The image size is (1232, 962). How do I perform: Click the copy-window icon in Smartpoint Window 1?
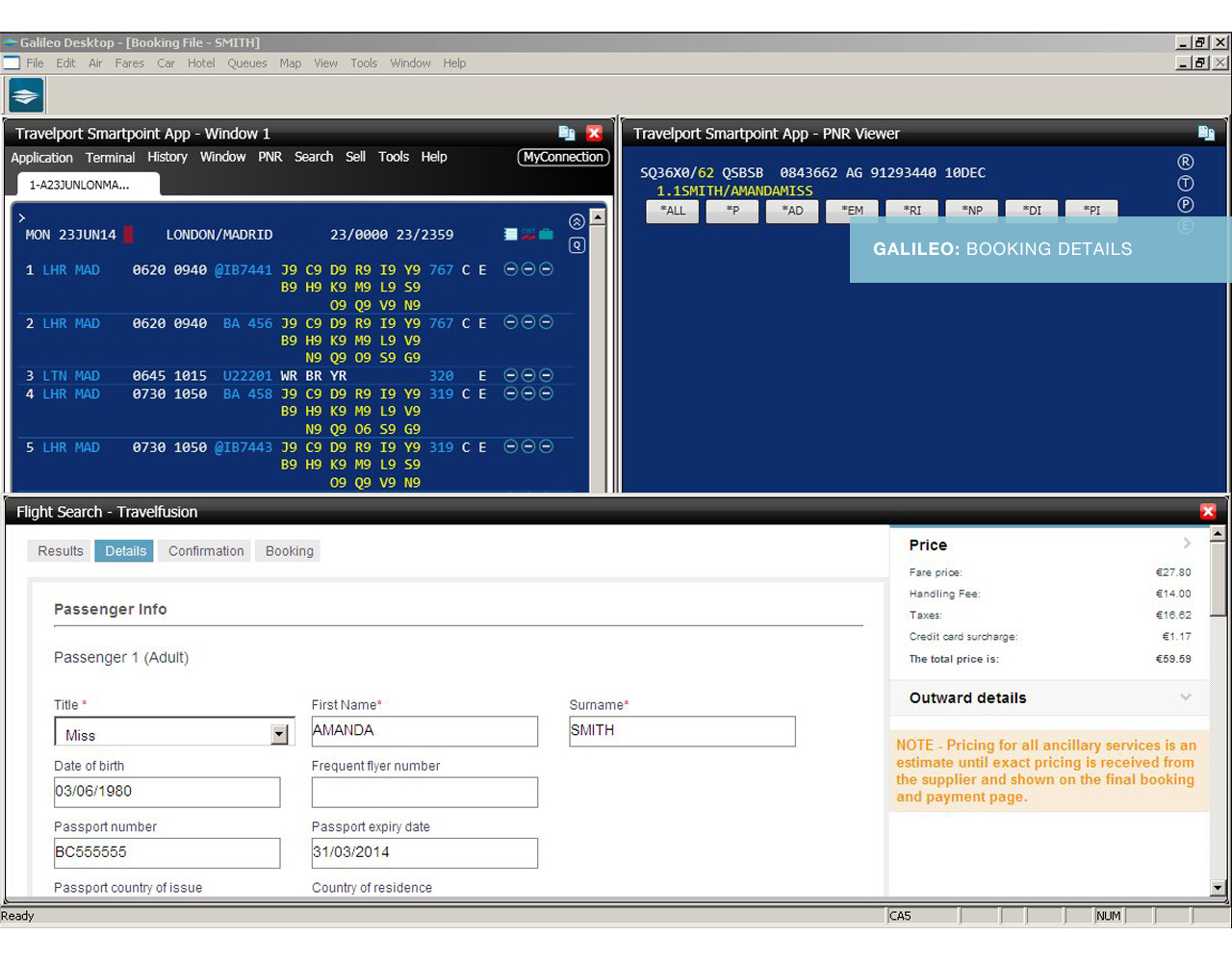(567, 133)
